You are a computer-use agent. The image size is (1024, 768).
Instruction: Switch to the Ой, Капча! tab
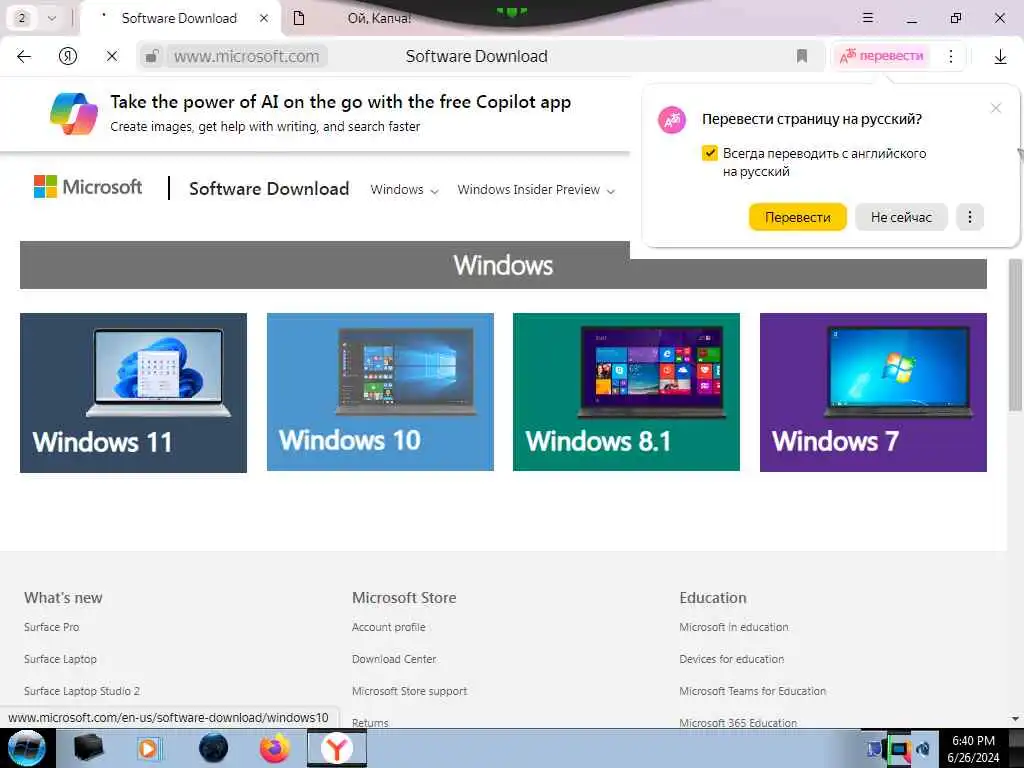(x=379, y=18)
